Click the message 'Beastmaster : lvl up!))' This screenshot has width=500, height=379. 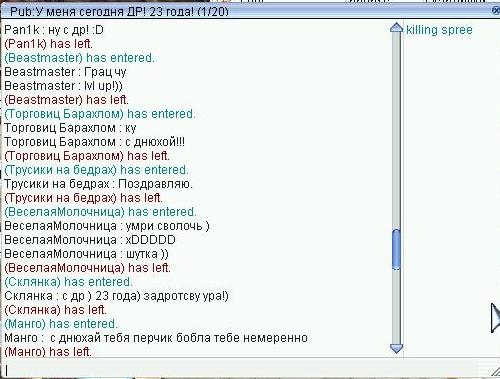(63, 86)
